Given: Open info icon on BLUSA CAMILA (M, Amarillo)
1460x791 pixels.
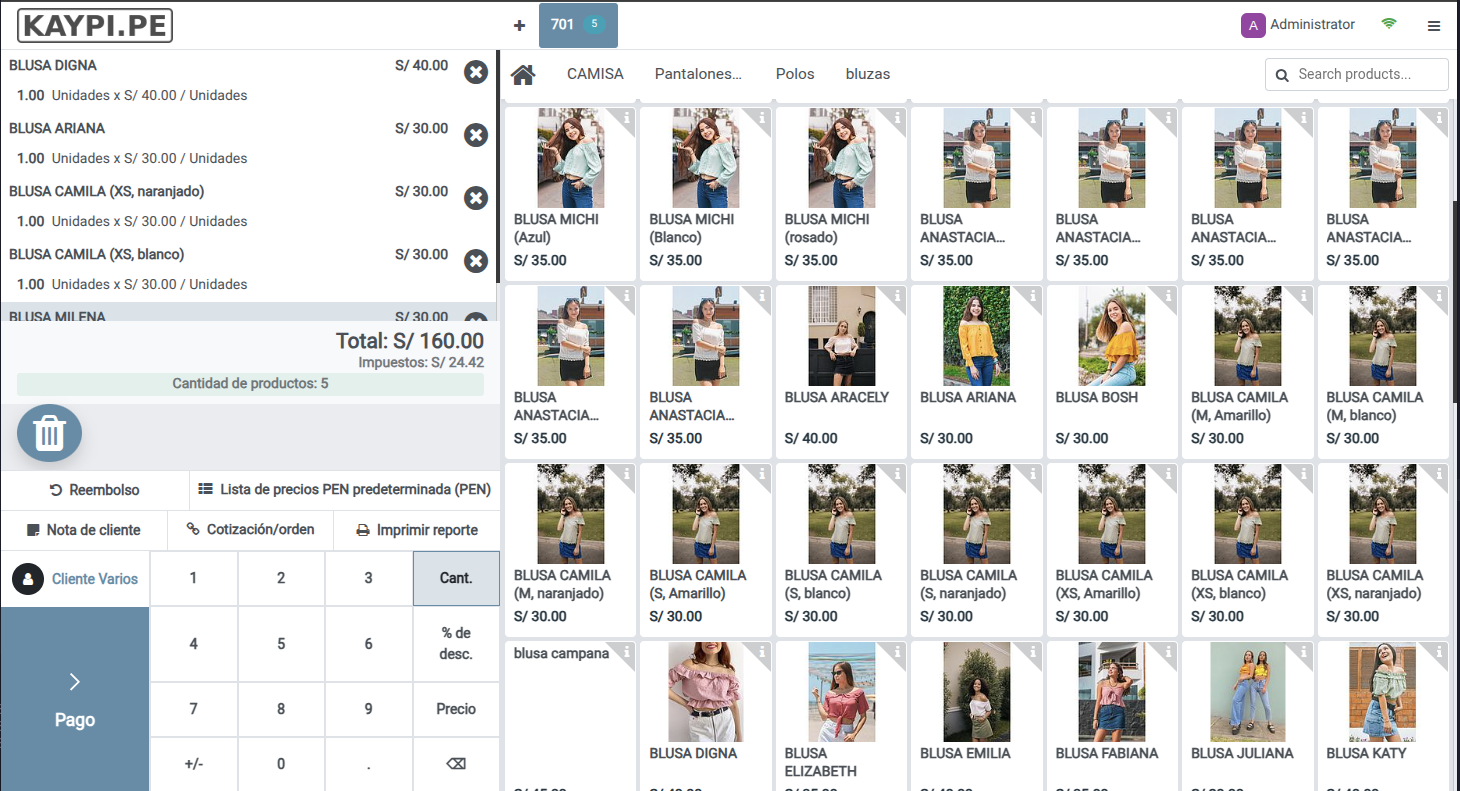Looking at the screenshot, I should (x=1304, y=295).
